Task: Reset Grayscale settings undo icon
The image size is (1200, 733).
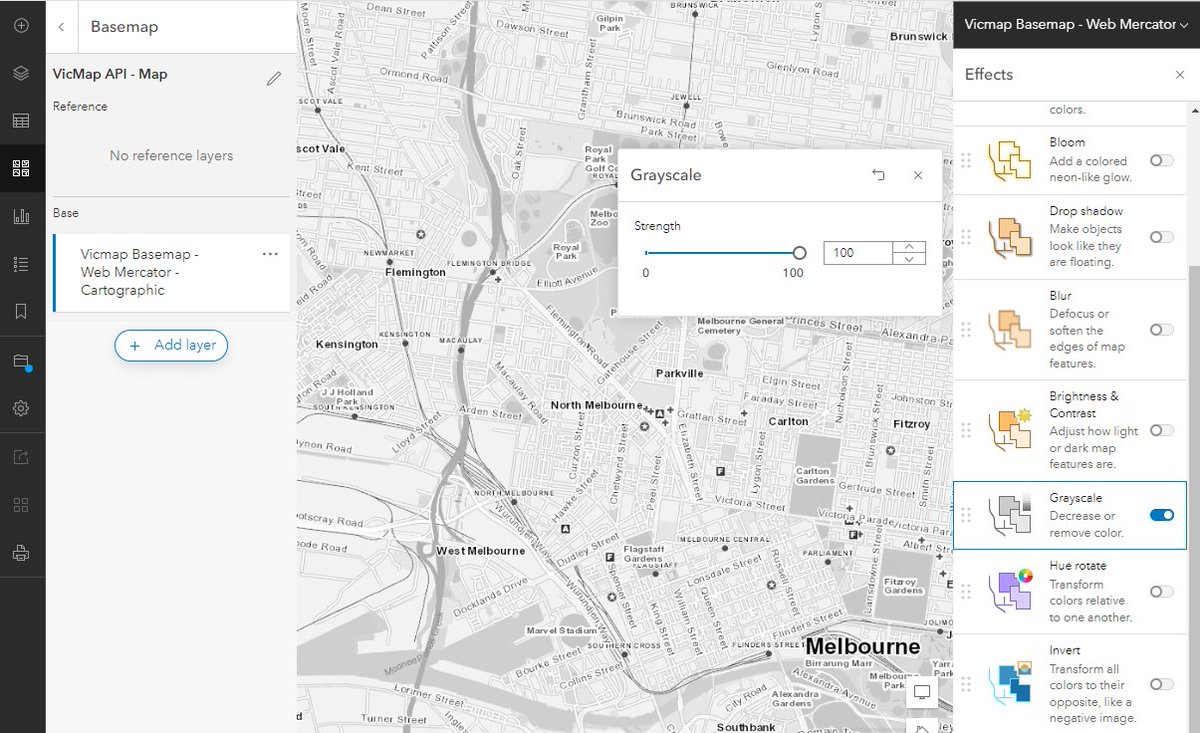Action: pyautogui.click(x=878, y=175)
